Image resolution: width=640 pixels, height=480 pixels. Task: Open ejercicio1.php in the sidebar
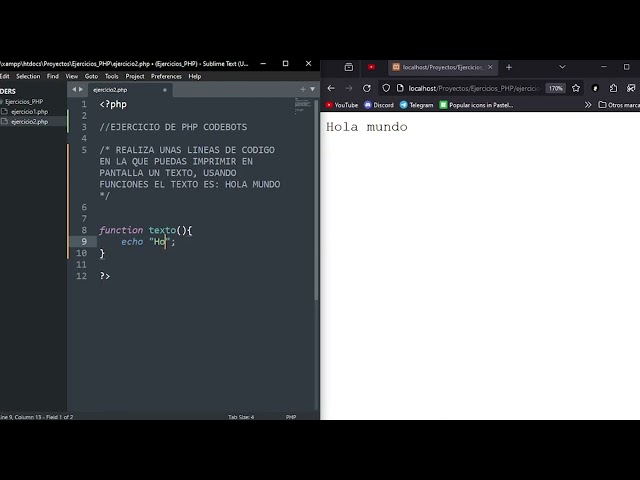click(29, 111)
